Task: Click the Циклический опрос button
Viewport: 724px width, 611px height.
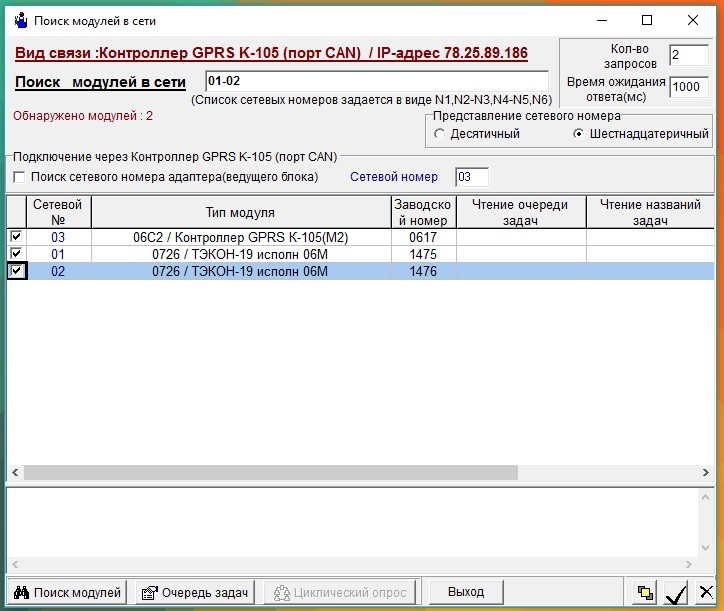Action: tap(340, 592)
